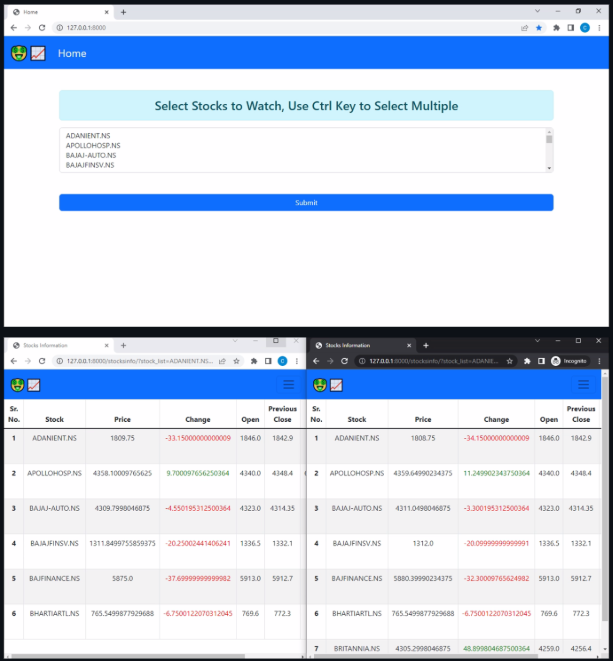Toggle side panel icon in incognito window
This screenshot has height=661, width=613.
pos(541,361)
